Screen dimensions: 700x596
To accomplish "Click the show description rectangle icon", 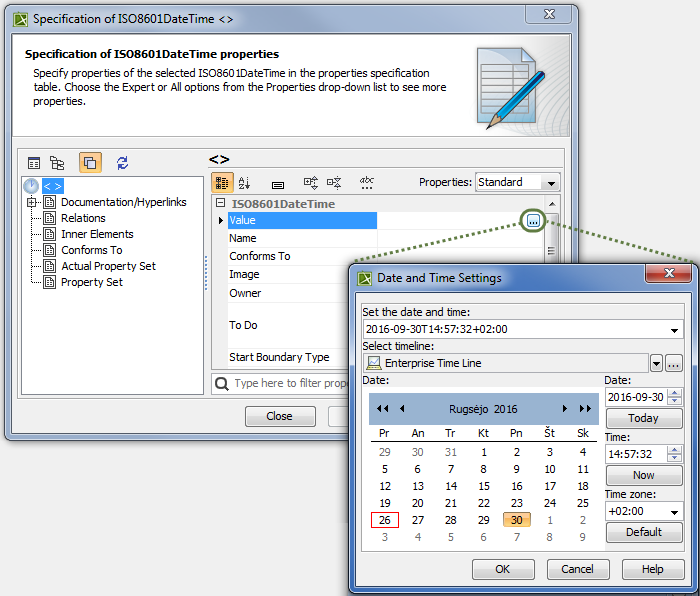I will point(278,185).
